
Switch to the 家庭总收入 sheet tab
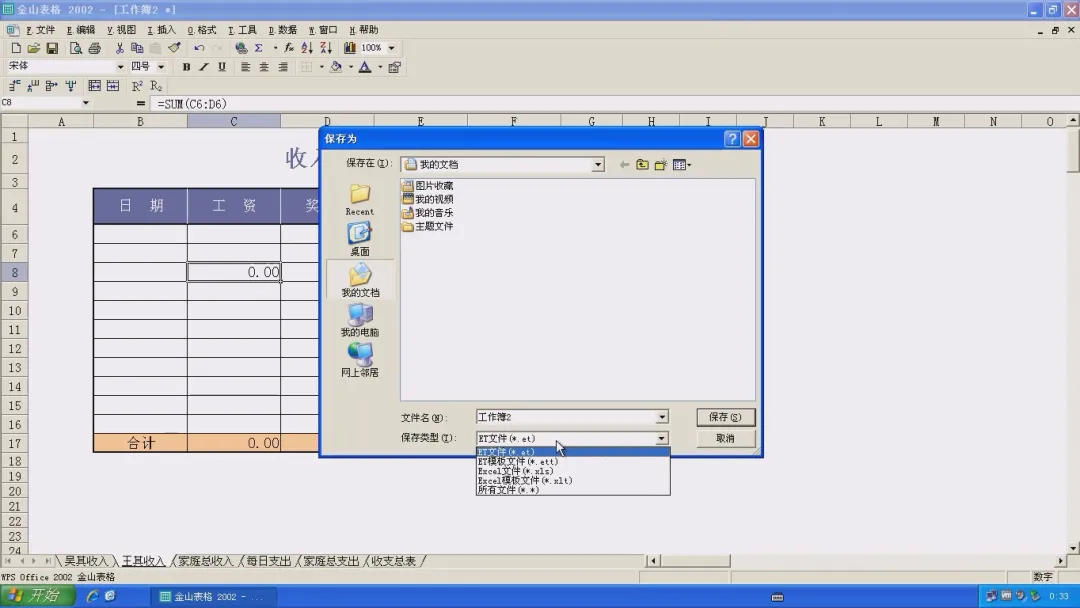tap(205, 561)
